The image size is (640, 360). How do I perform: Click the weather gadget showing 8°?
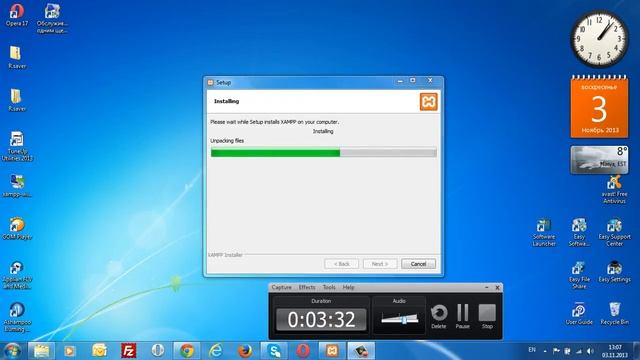[x=599, y=160]
